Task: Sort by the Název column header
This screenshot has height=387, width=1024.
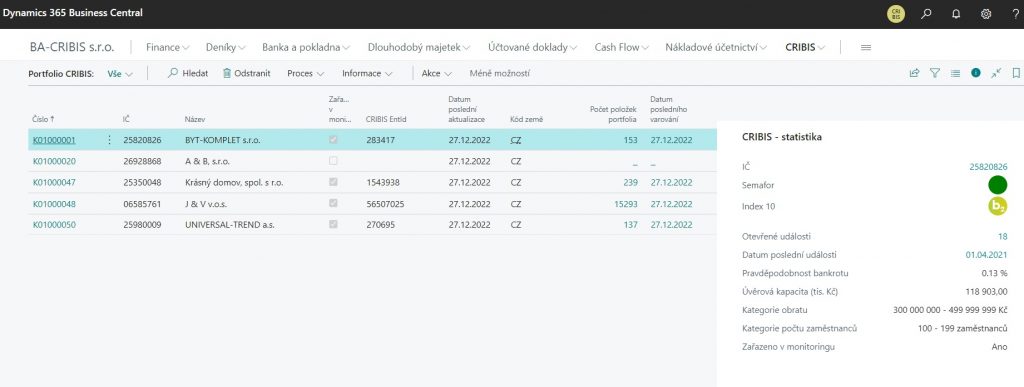Action: point(195,120)
